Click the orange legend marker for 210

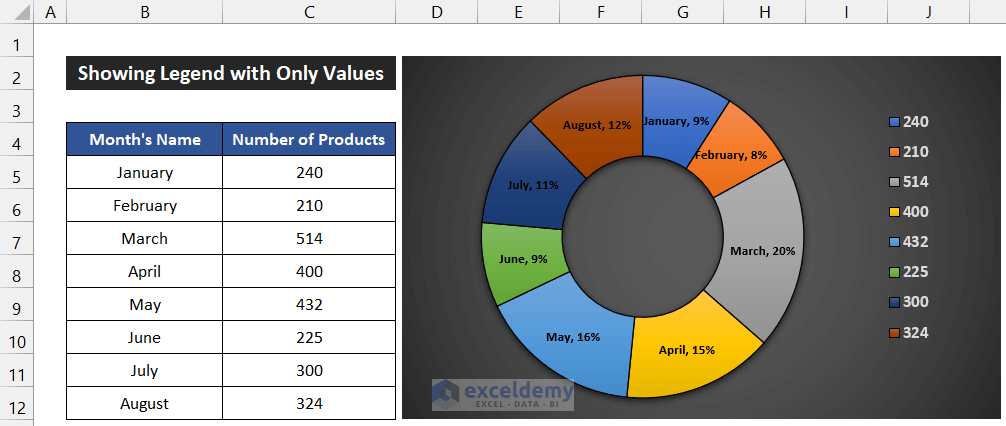point(894,152)
